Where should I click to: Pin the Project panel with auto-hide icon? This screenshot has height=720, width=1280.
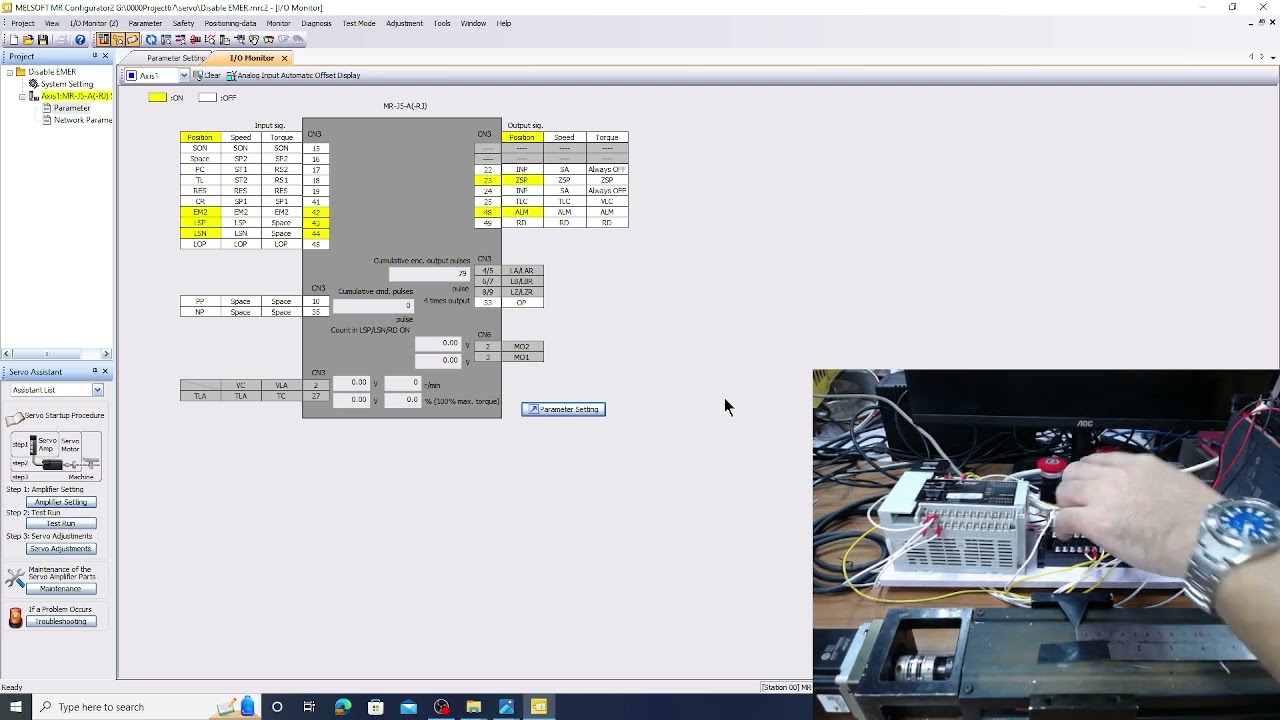click(95, 56)
